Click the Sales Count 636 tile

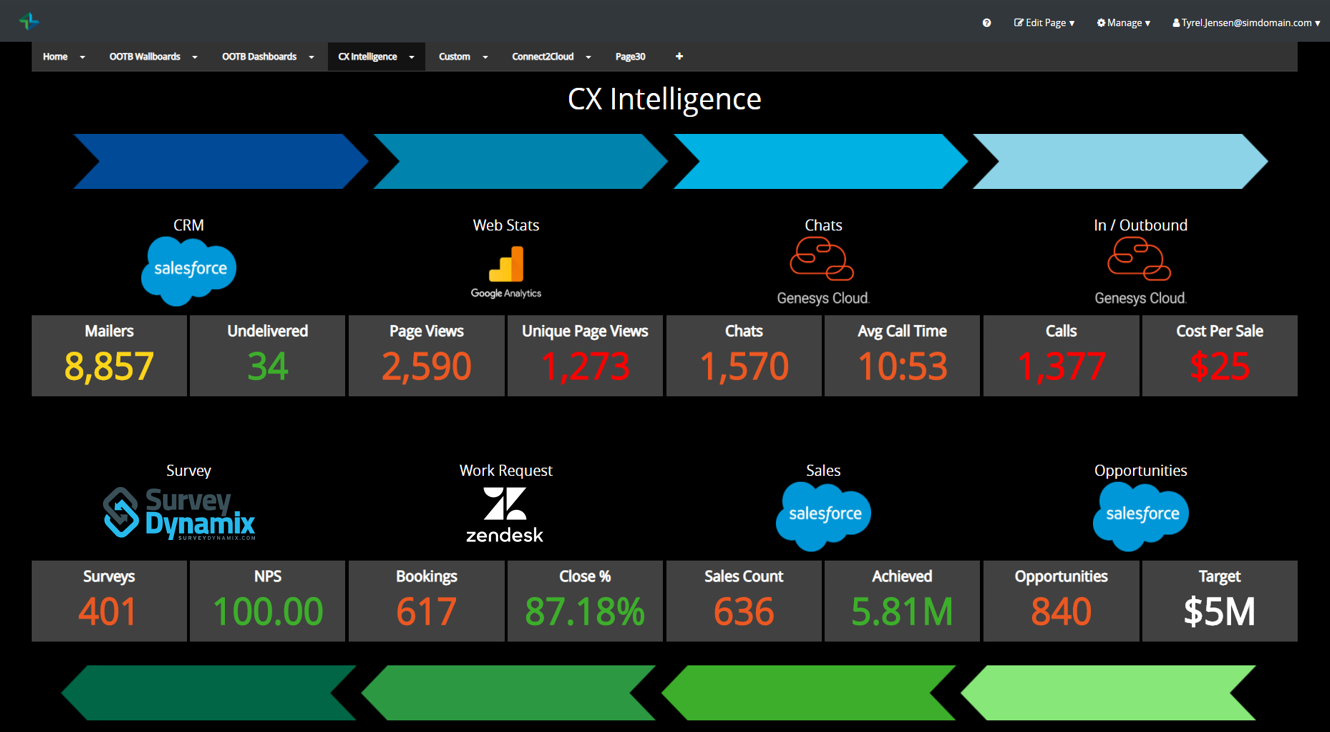[744, 601]
